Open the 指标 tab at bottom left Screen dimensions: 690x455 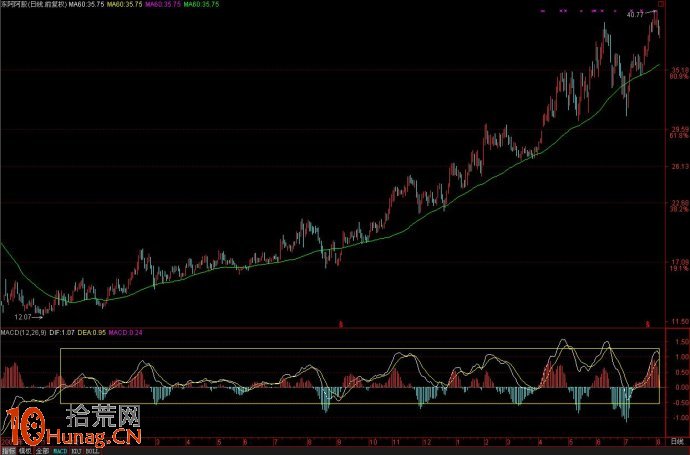click(x=8, y=451)
